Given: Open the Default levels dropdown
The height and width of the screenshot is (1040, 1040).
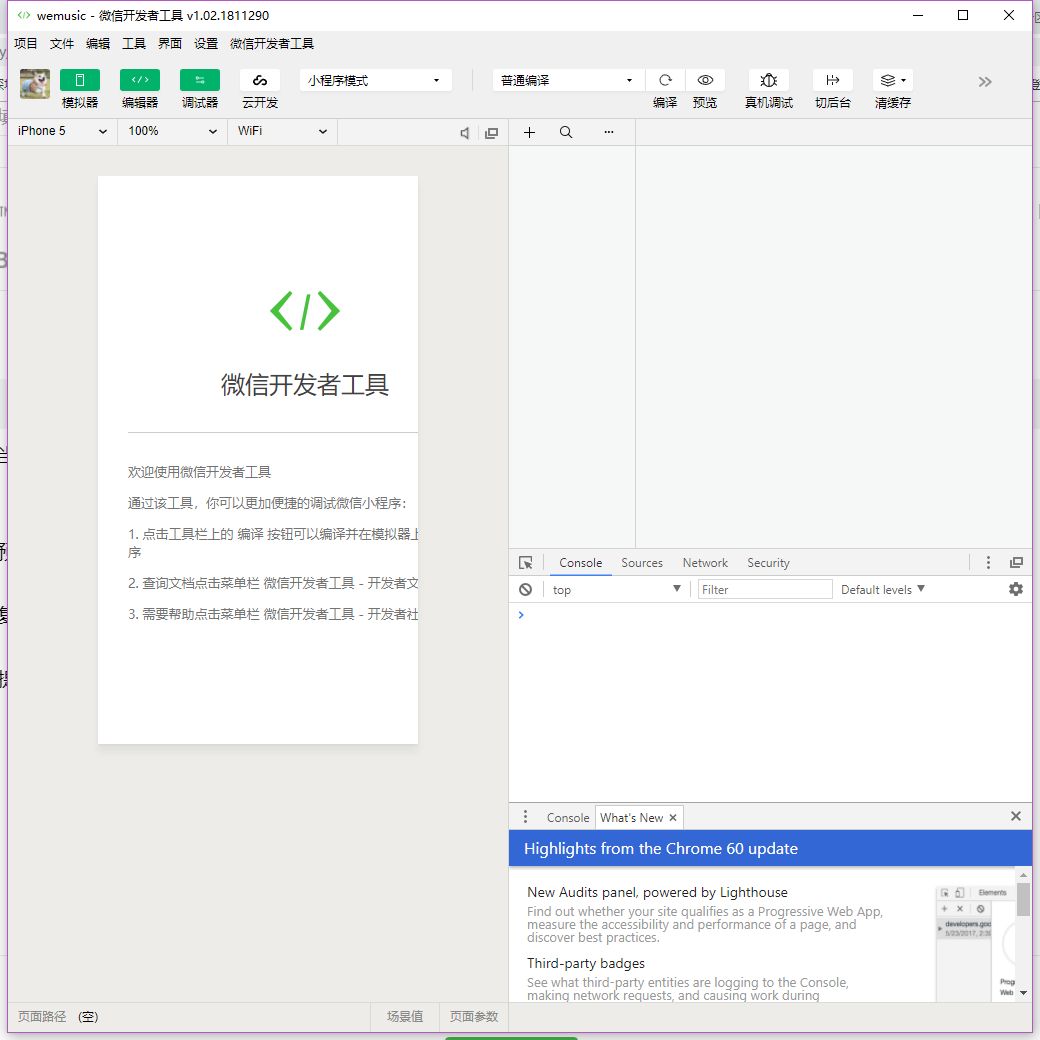Looking at the screenshot, I should click(x=883, y=590).
